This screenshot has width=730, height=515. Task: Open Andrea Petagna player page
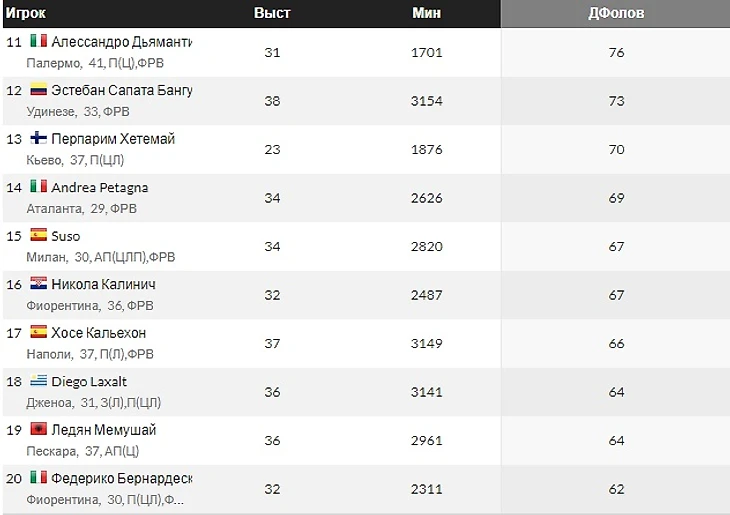pyautogui.click(x=100, y=188)
